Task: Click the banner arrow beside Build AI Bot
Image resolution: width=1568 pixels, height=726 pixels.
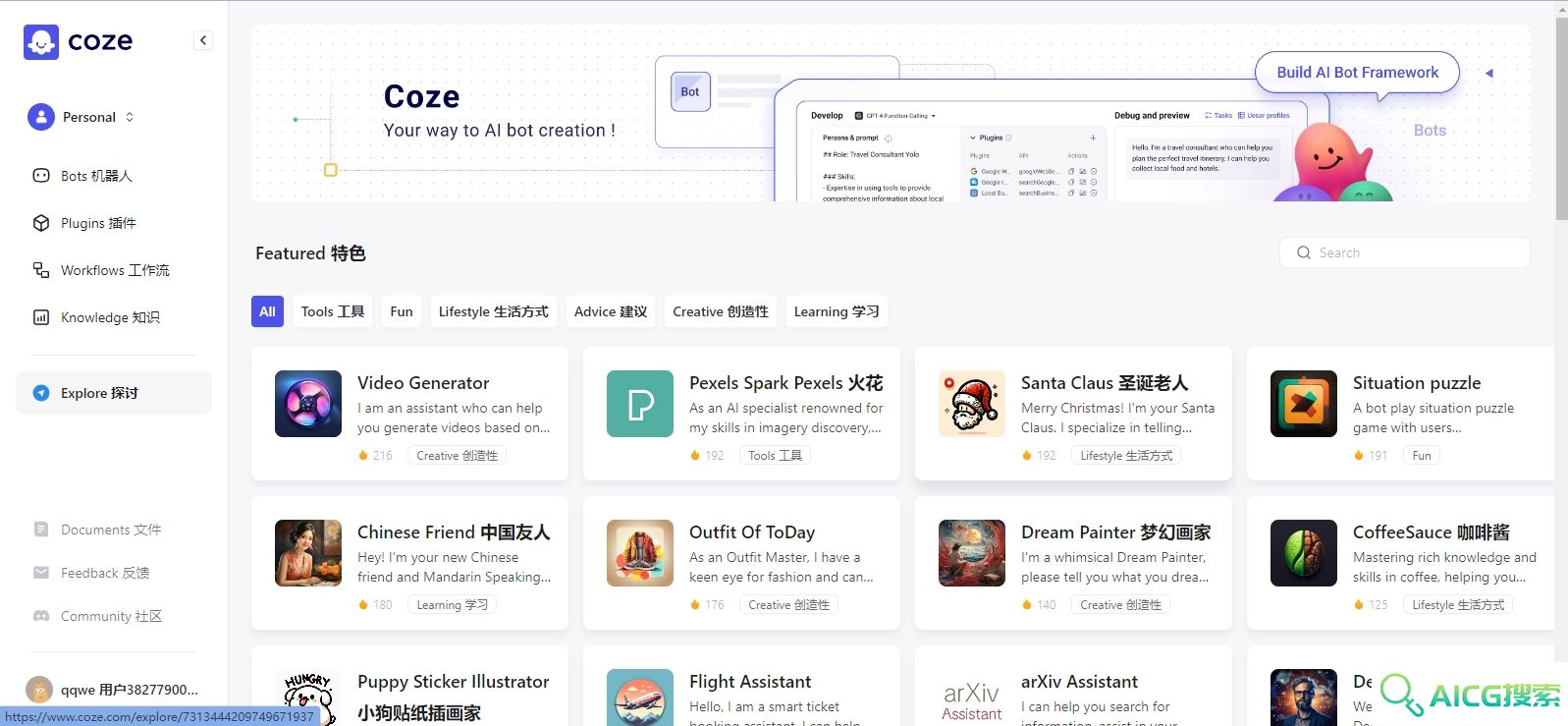Action: pyautogui.click(x=1489, y=74)
